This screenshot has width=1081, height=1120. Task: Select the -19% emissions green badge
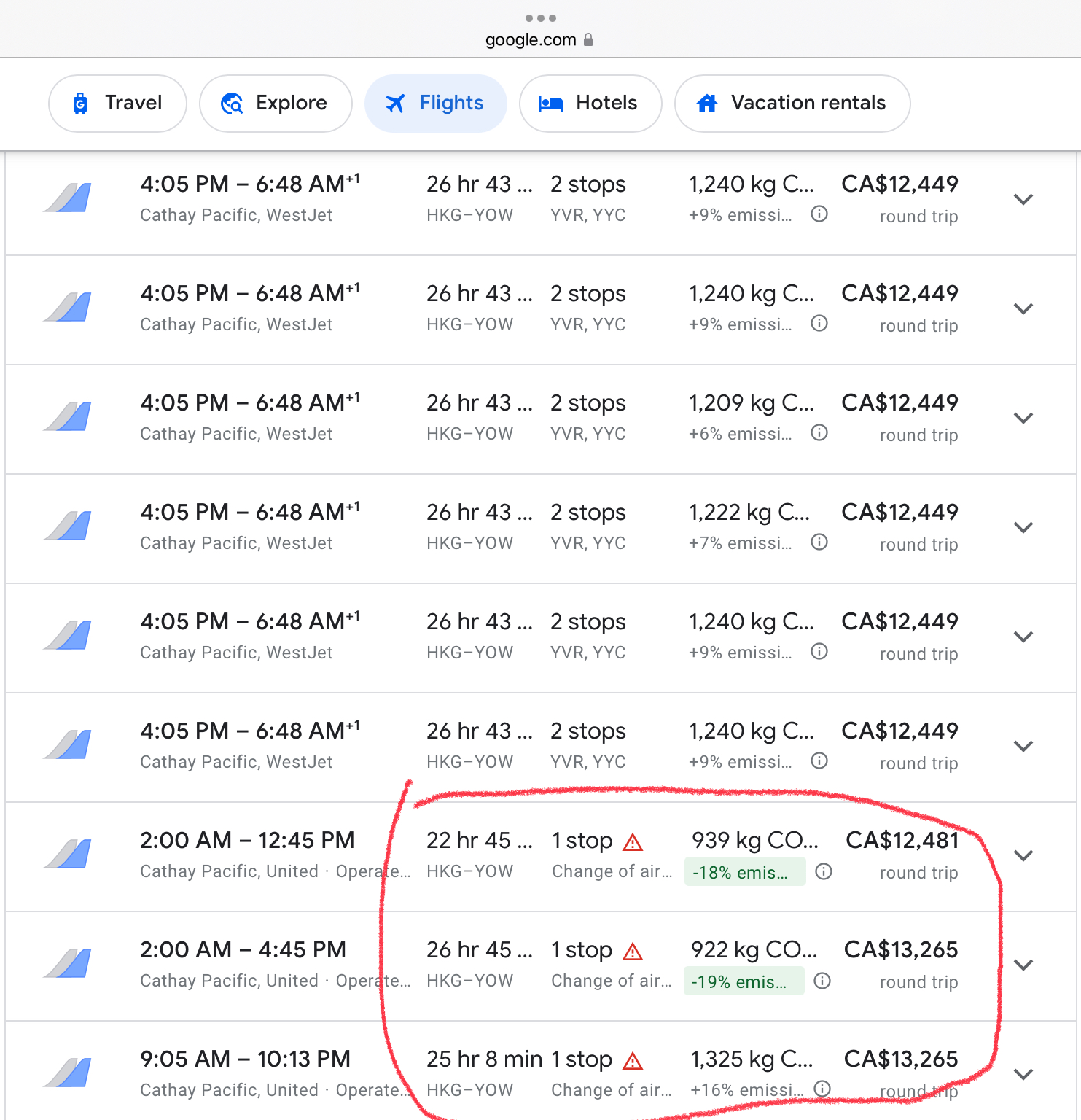point(744,981)
